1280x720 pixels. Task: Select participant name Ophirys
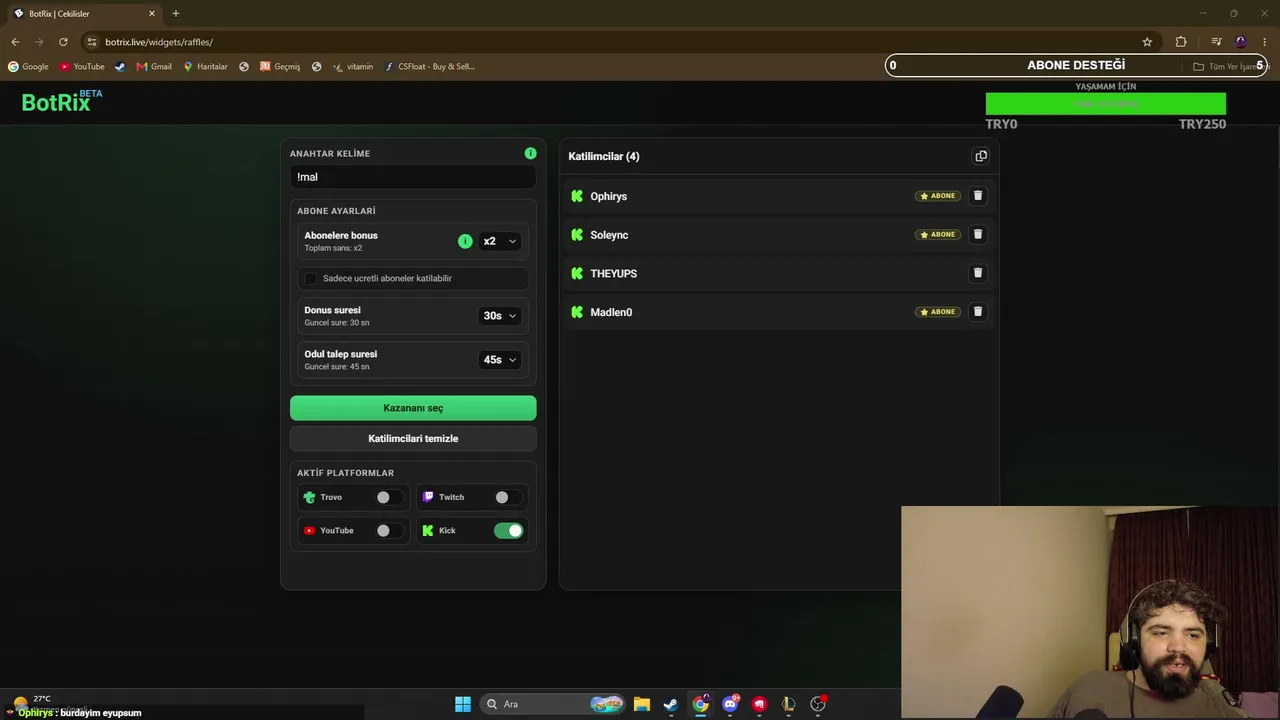click(x=609, y=196)
